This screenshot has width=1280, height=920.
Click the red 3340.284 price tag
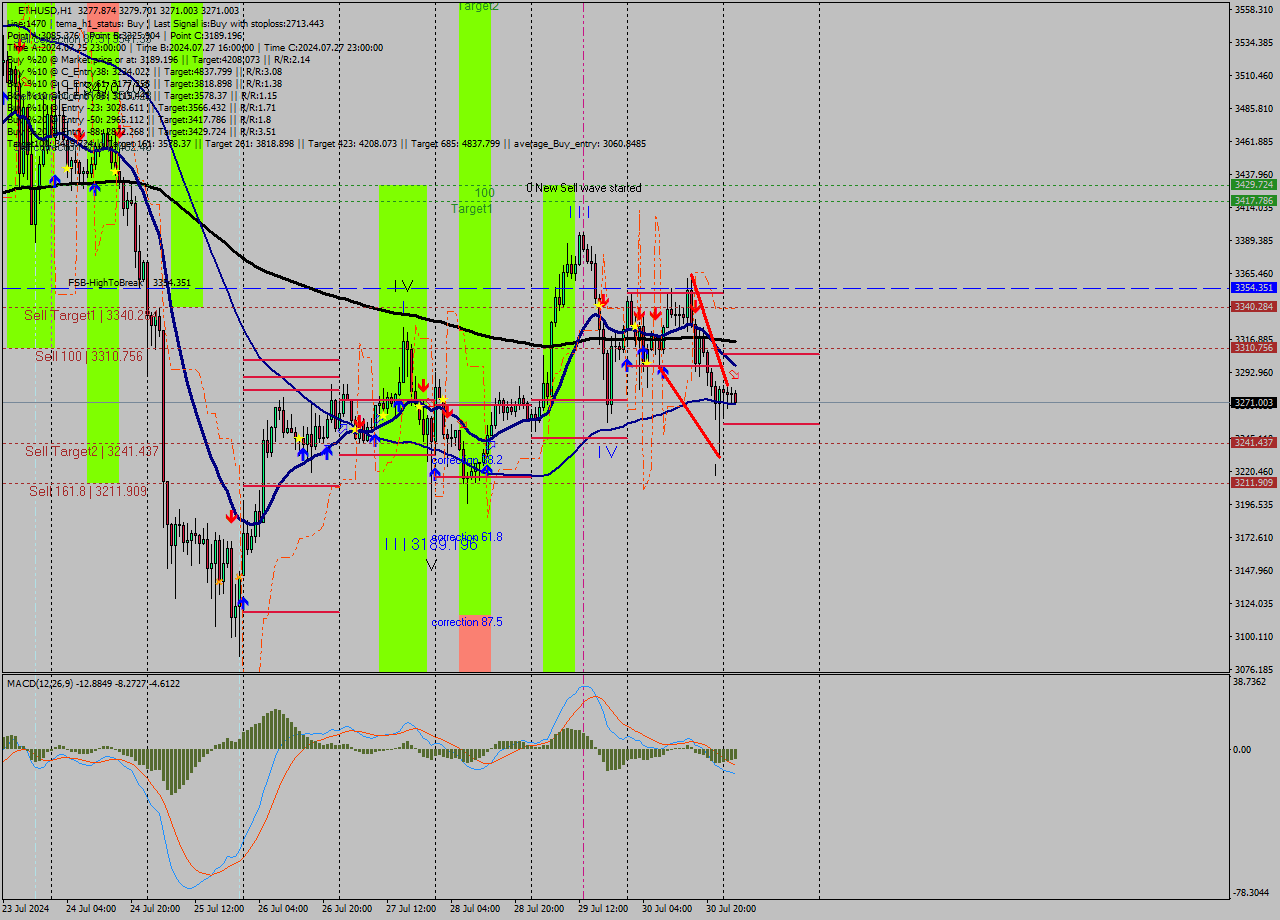(1254, 307)
